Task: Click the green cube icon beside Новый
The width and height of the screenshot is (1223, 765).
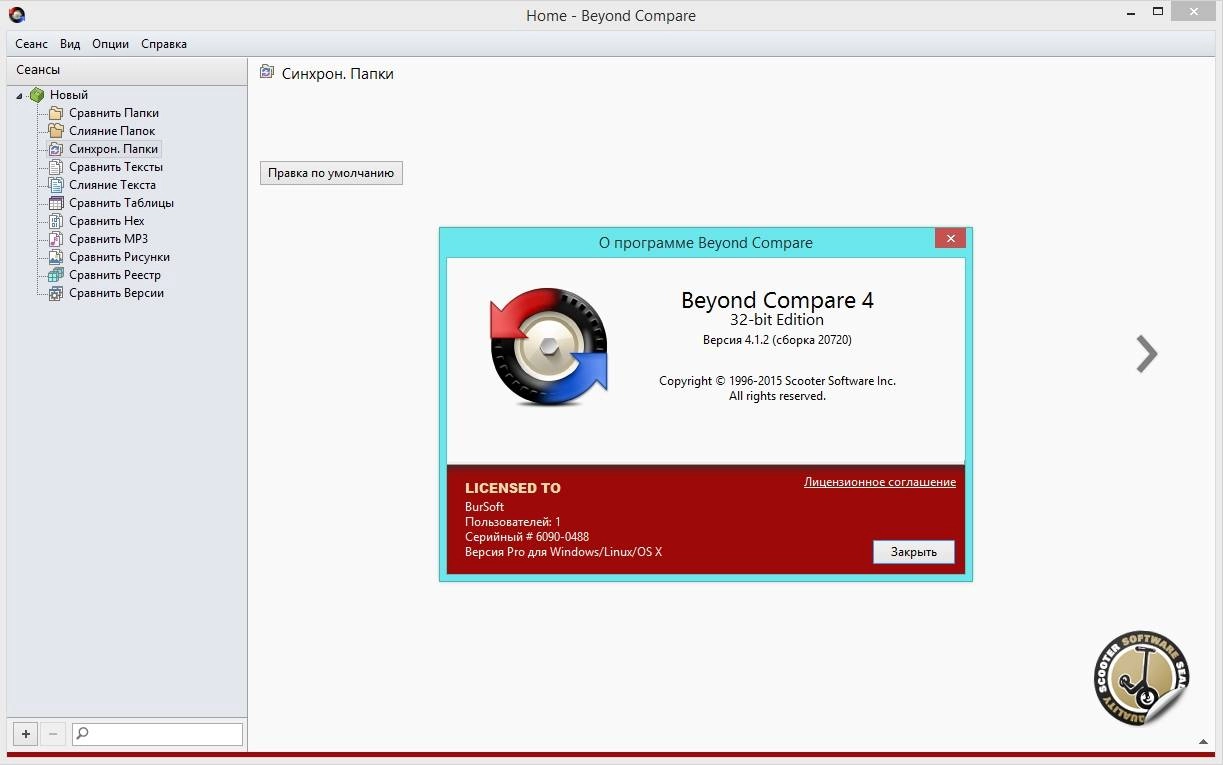Action: pos(37,95)
